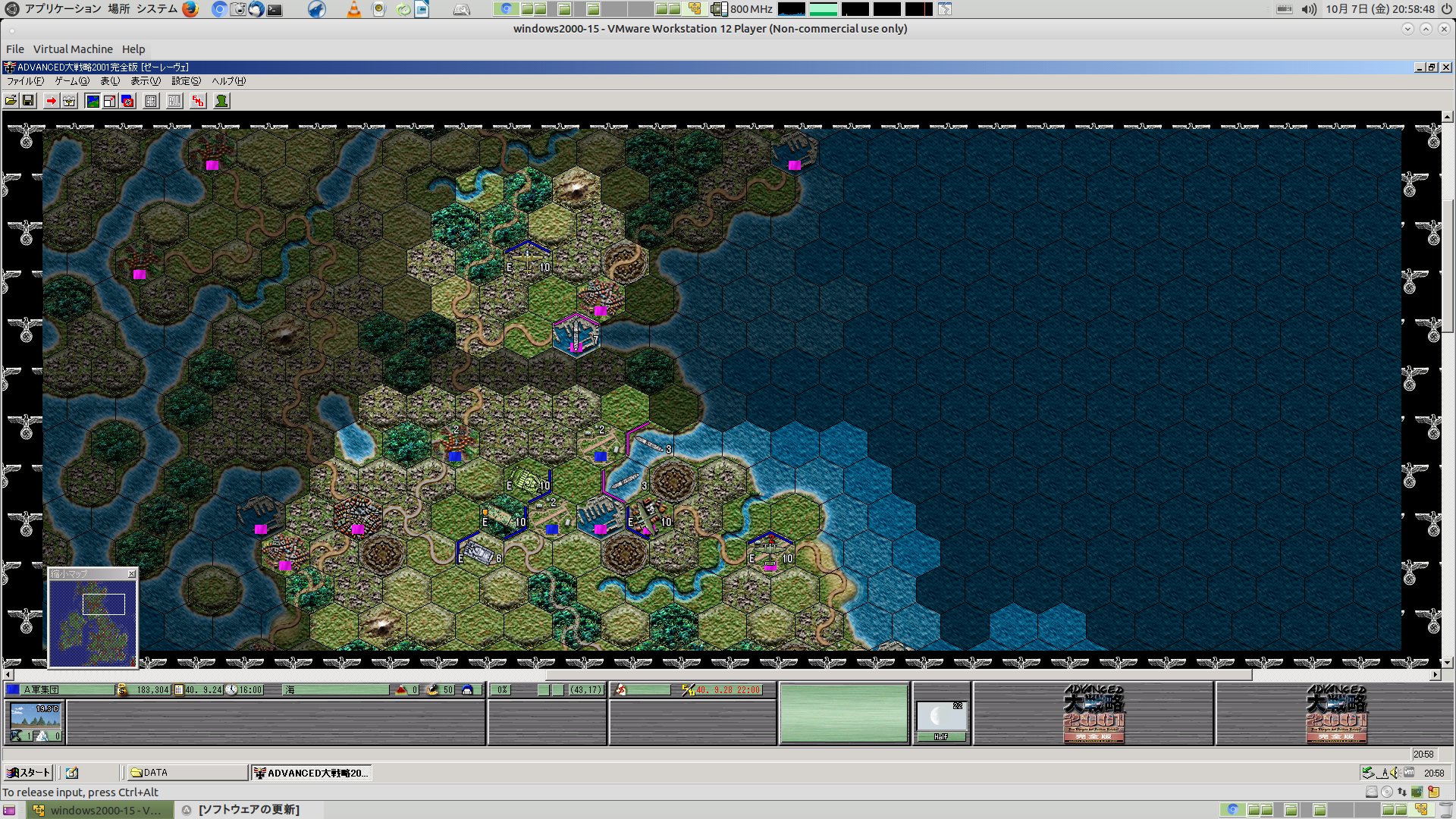Viewport: 1456px width, 819px height.
Task: Click the ALL toolbar icon
Action: [174, 101]
